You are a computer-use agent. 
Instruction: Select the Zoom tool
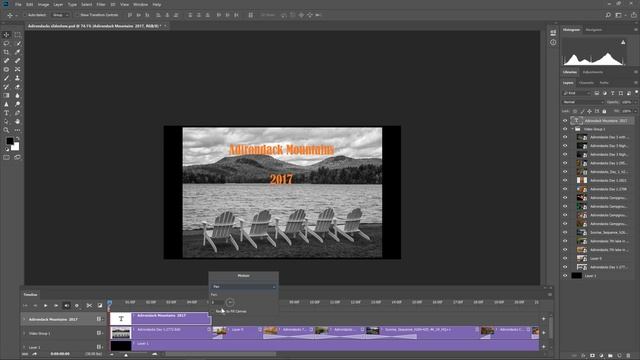click(x=7, y=130)
